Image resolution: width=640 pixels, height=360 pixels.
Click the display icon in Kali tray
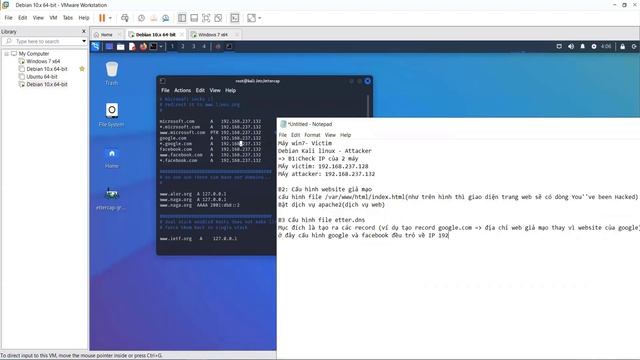tap(559, 47)
